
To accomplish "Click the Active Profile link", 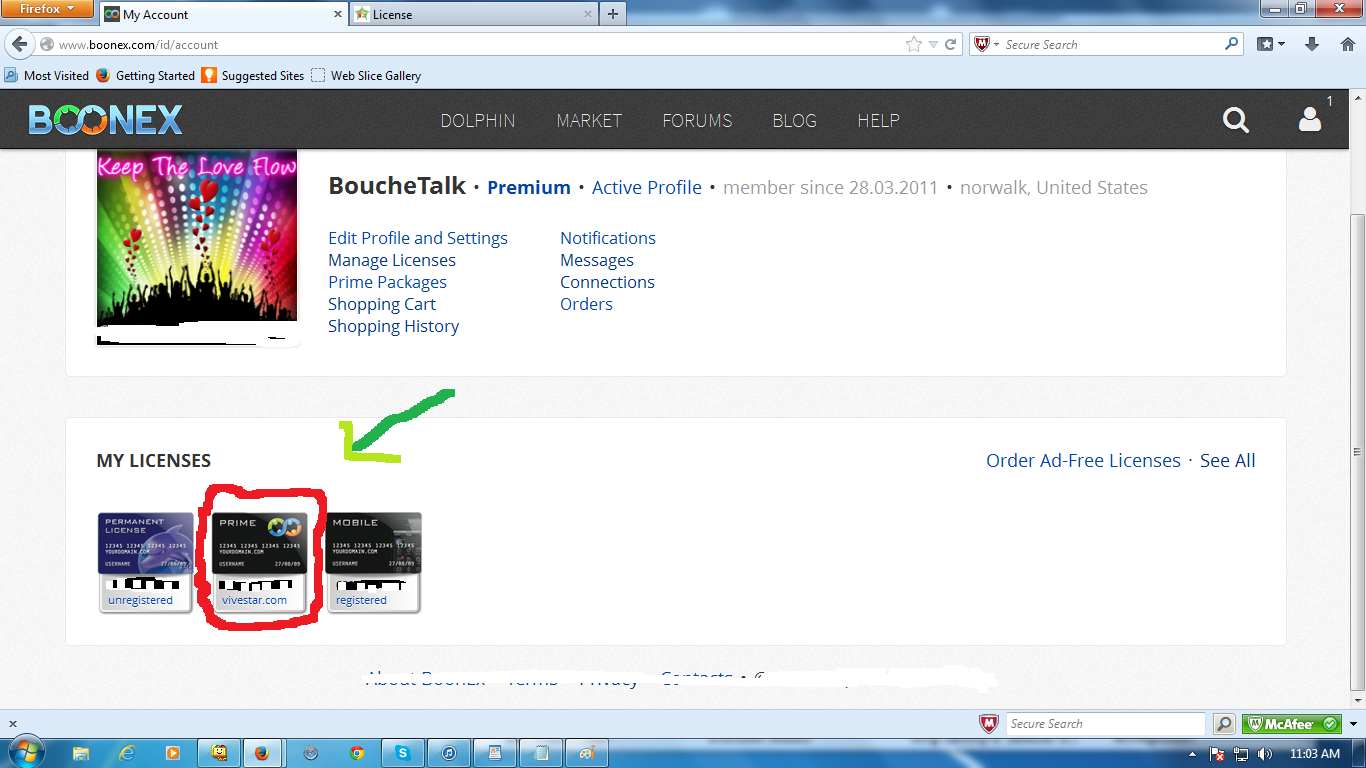I will click(x=647, y=187).
